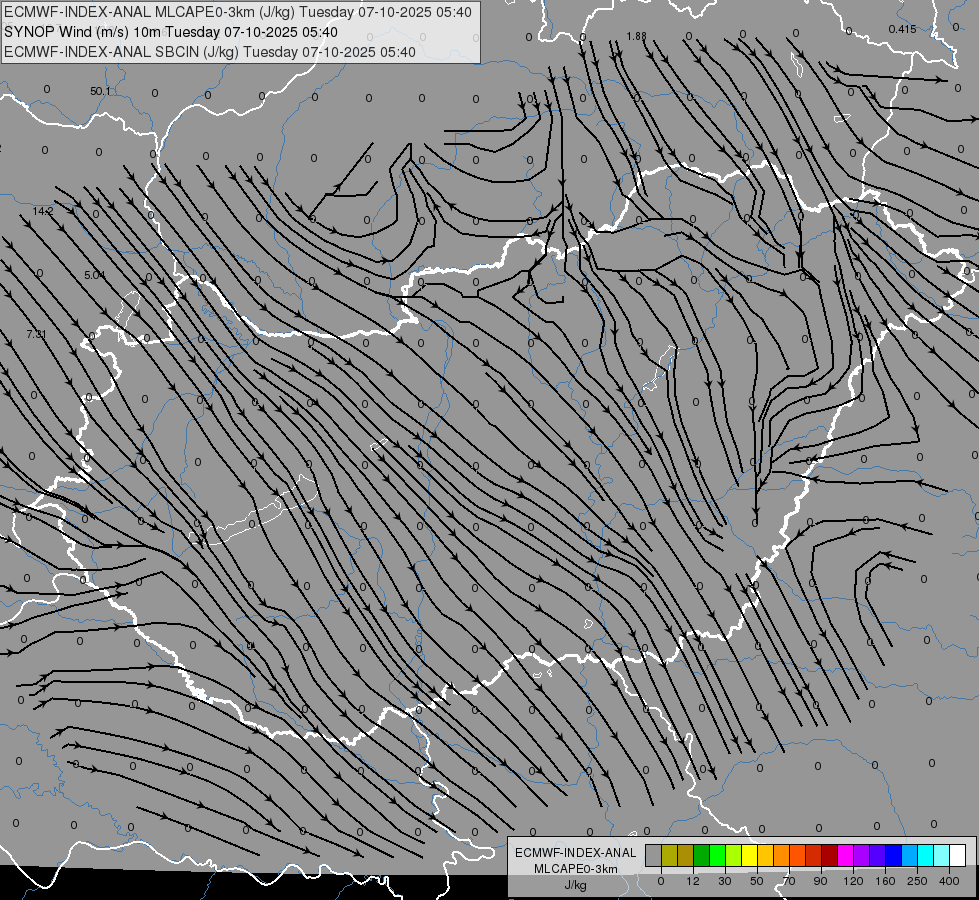This screenshot has height=900, width=979.
Task: Click the sky-blue legend swatch
Action: point(909,855)
